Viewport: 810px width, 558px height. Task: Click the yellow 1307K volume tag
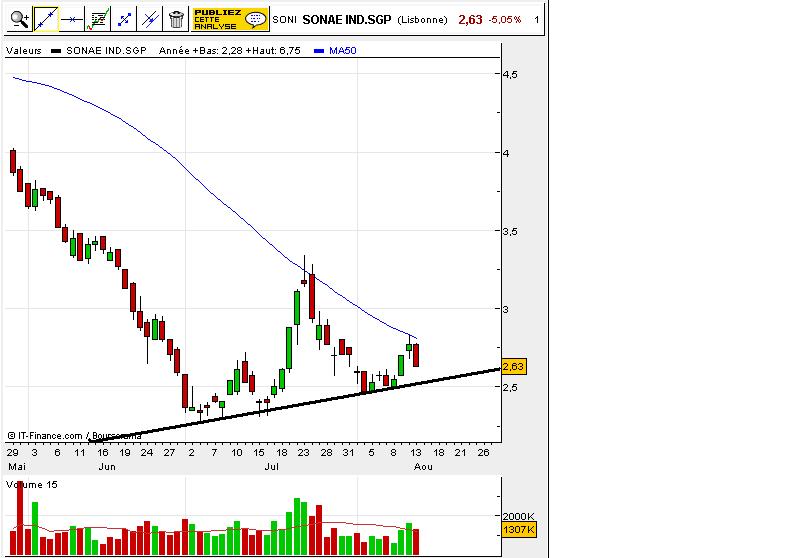519,530
